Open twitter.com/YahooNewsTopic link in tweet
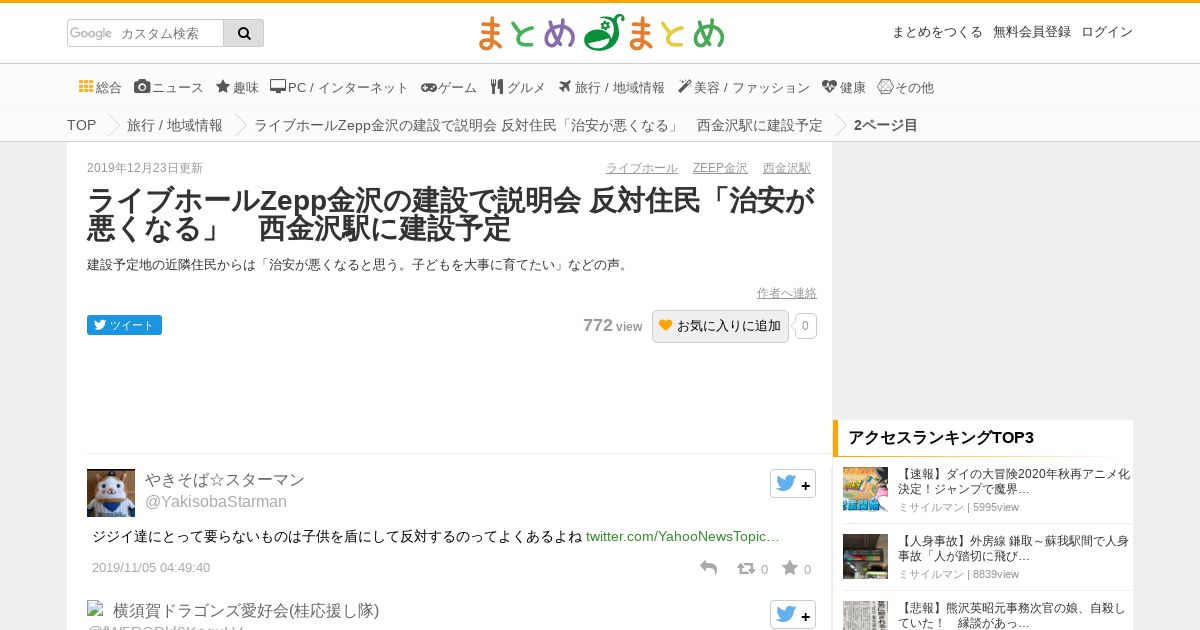 pos(683,537)
